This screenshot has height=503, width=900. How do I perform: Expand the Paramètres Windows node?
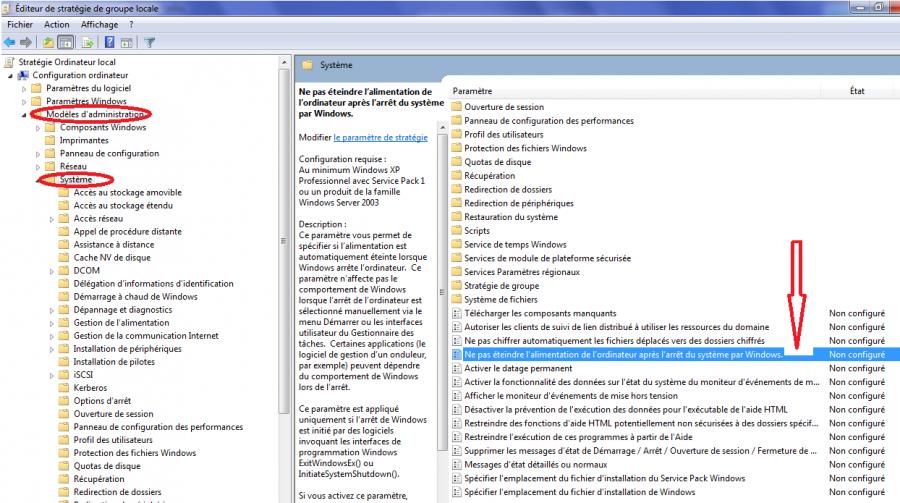[24, 102]
